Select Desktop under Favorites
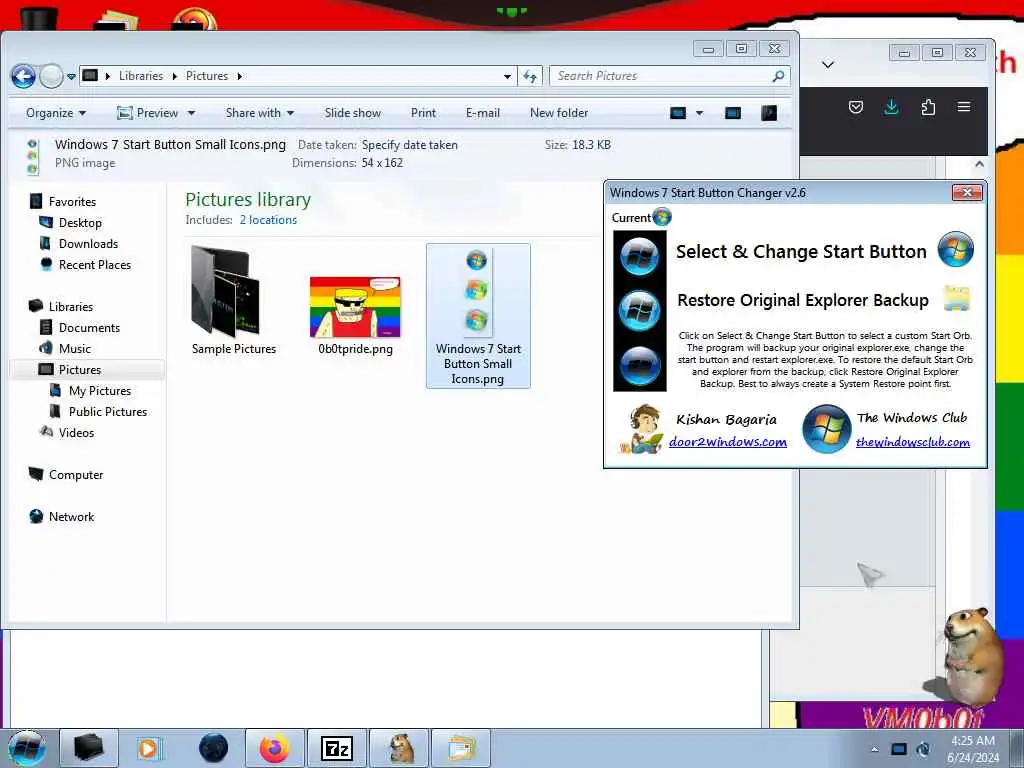Screen dimensions: 1024x768 coord(80,223)
